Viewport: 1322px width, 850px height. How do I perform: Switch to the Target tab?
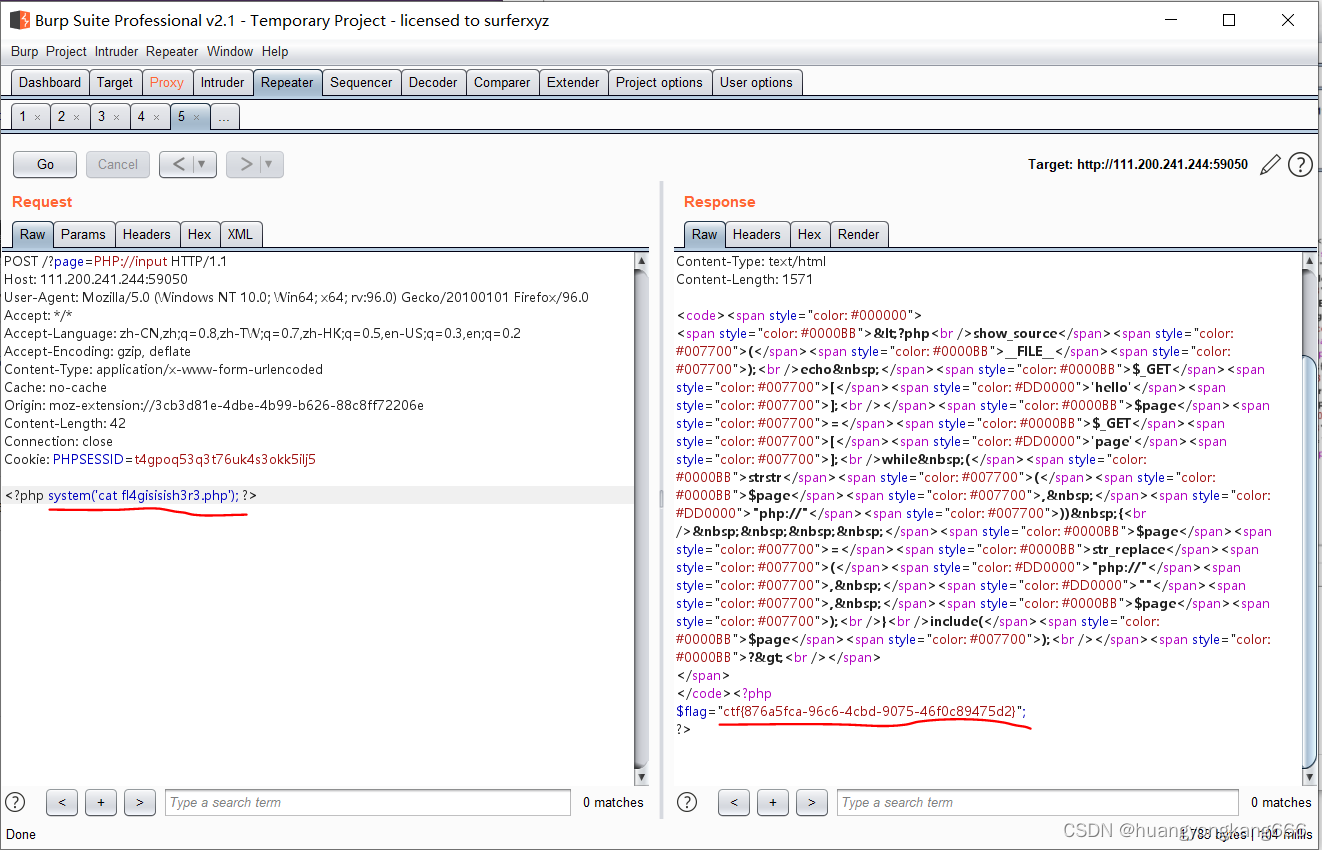tap(115, 83)
